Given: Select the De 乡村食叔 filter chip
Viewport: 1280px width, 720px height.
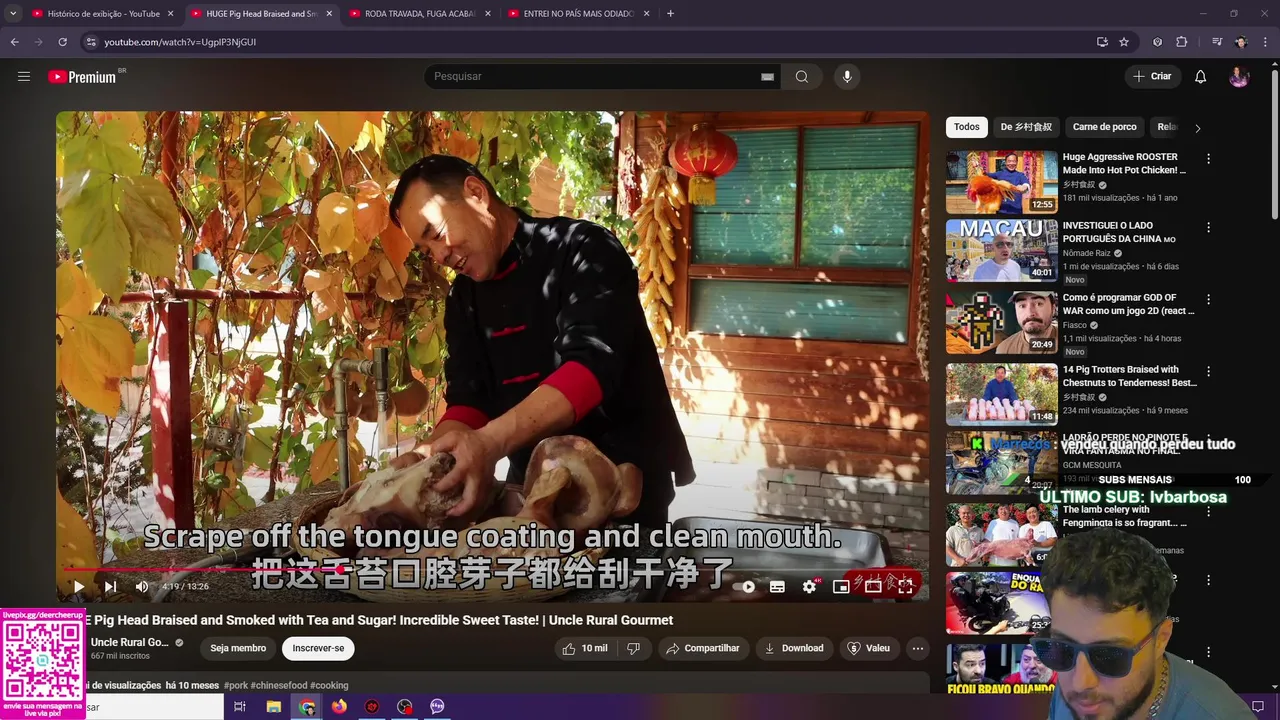Looking at the screenshot, I should click(x=1026, y=127).
